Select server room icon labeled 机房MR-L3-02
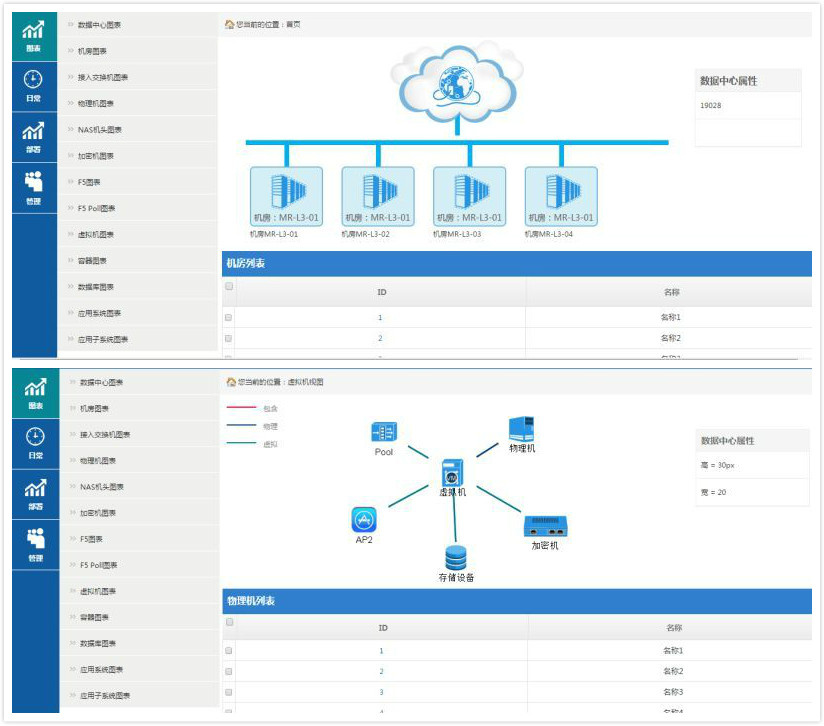The image size is (824, 726). tap(378, 196)
